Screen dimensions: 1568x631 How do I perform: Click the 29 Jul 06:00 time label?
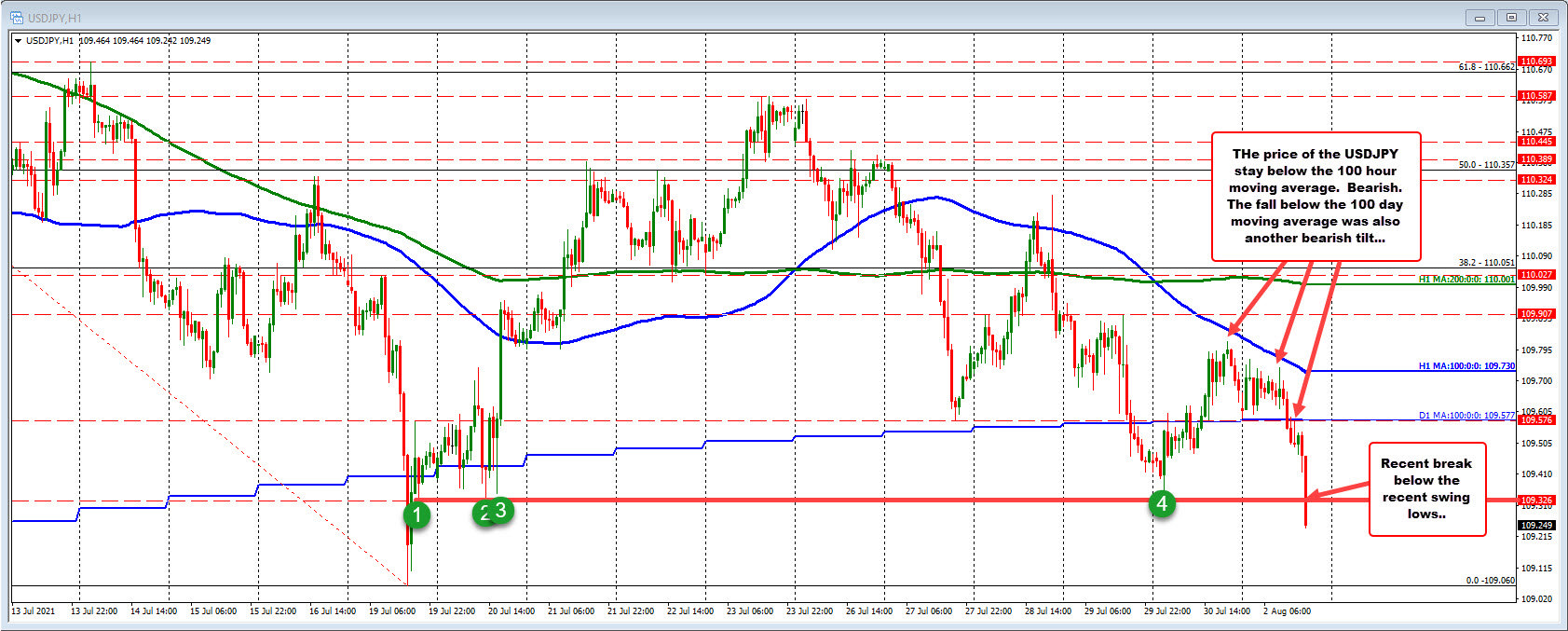click(x=1108, y=611)
